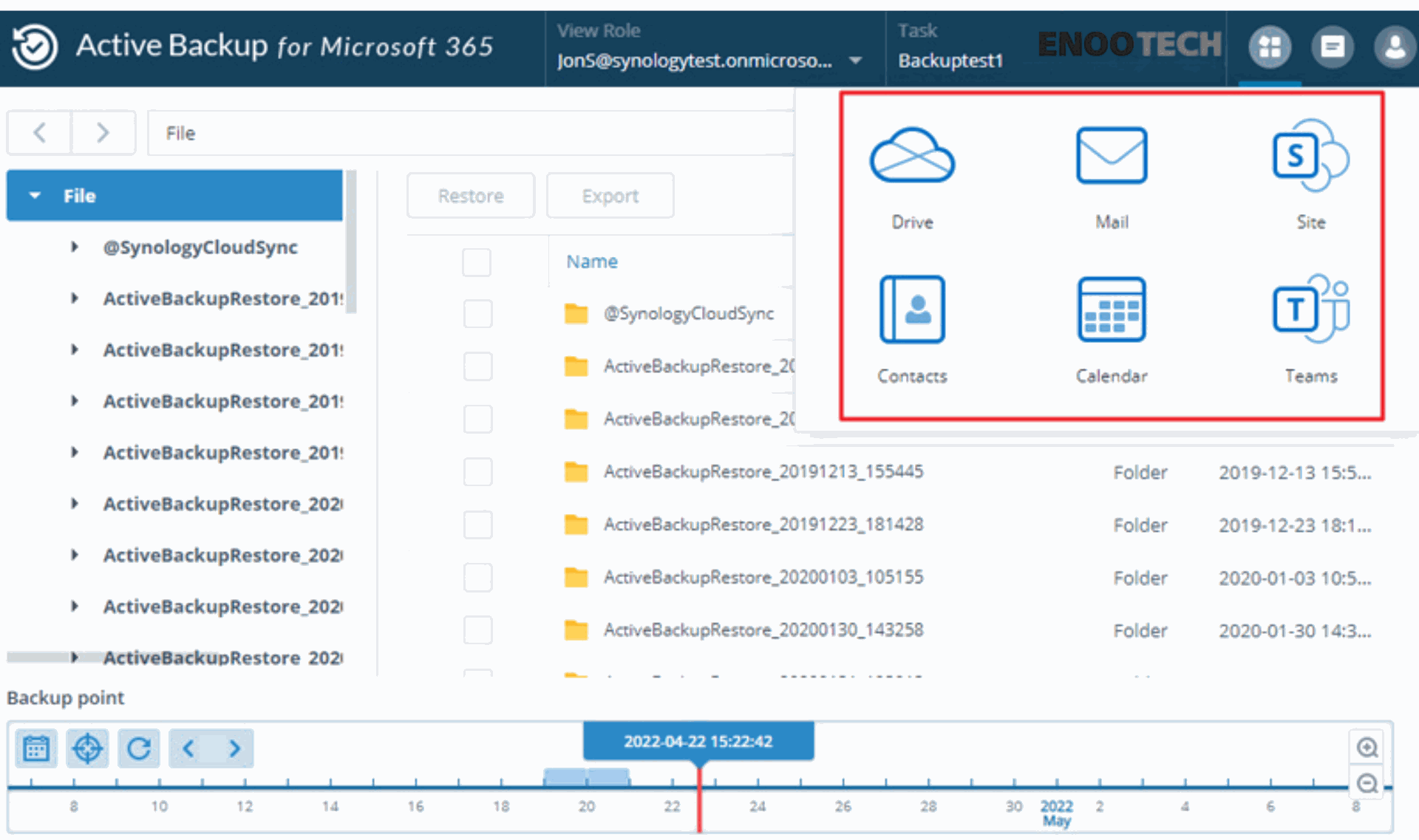The height and width of the screenshot is (840, 1419).
Task: Click the tree panel vertical scrollbar
Action: 351,242
